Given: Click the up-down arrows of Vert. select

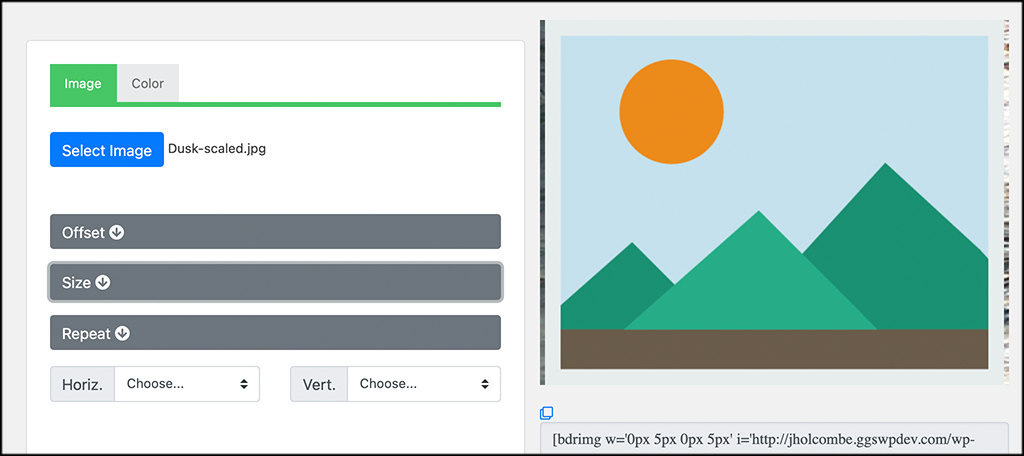Looking at the screenshot, I should 485,384.
